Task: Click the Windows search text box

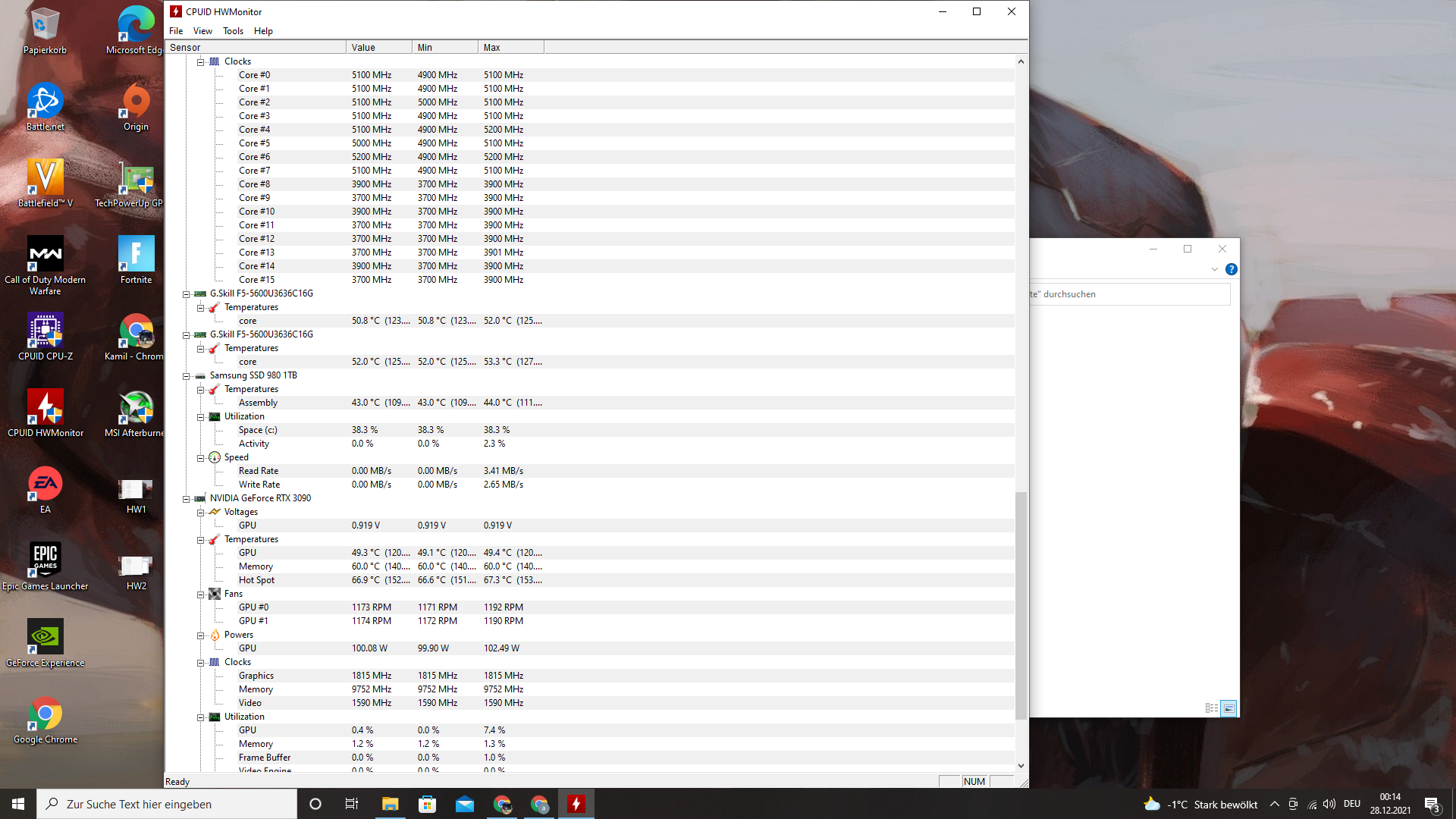Action: pos(167,804)
